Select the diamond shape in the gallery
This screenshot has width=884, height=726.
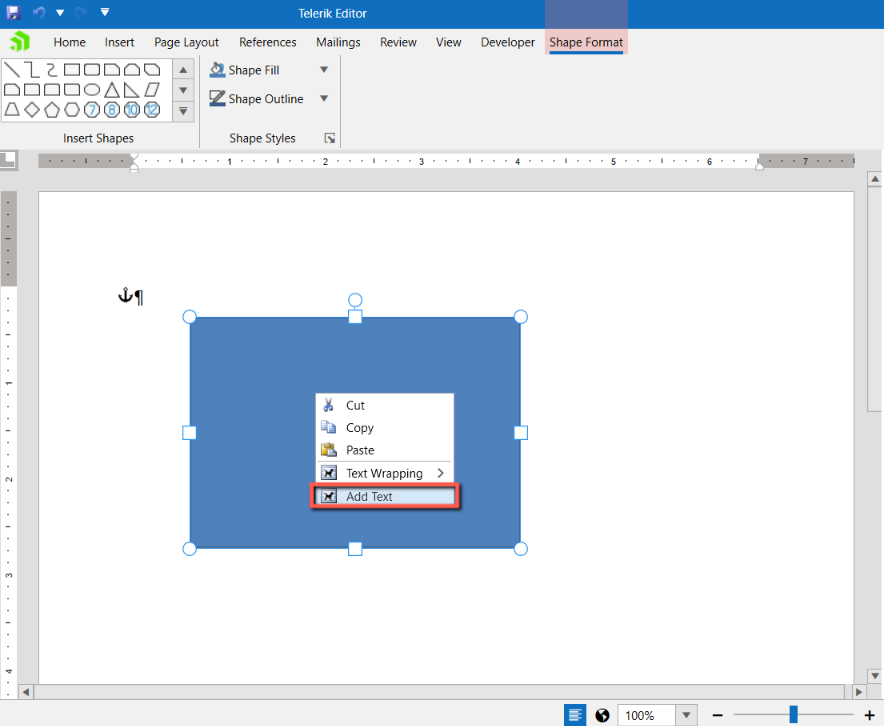coord(32,110)
